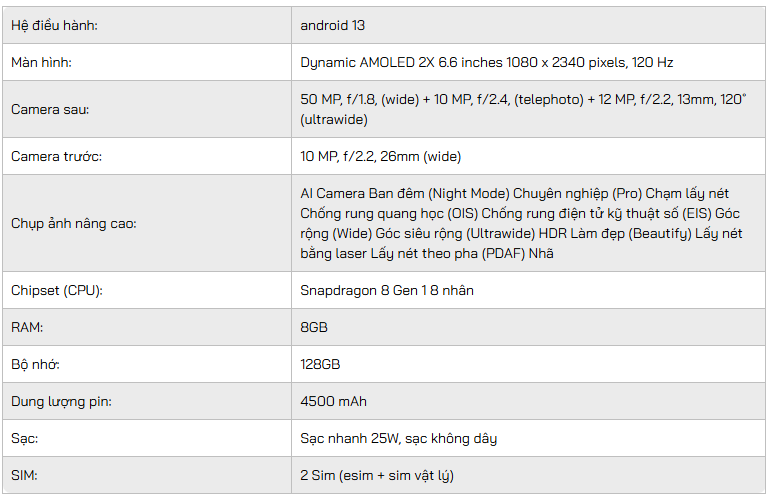Click the "Bộ nhớ:" label
Image resolution: width=771 pixels, height=495 pixels.
[x=35, y=365]
